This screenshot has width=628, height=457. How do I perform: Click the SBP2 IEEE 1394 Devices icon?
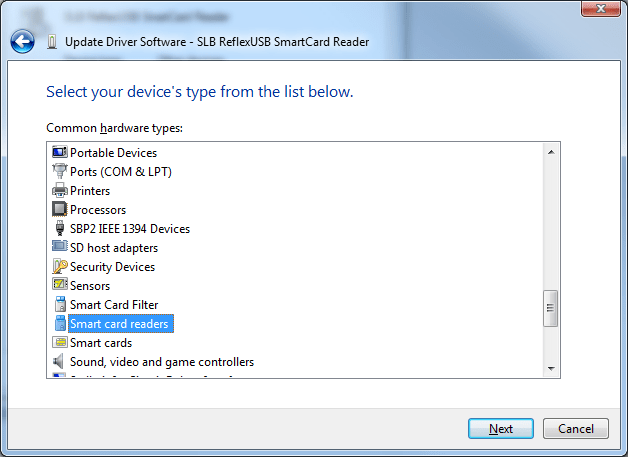(59, 229)
